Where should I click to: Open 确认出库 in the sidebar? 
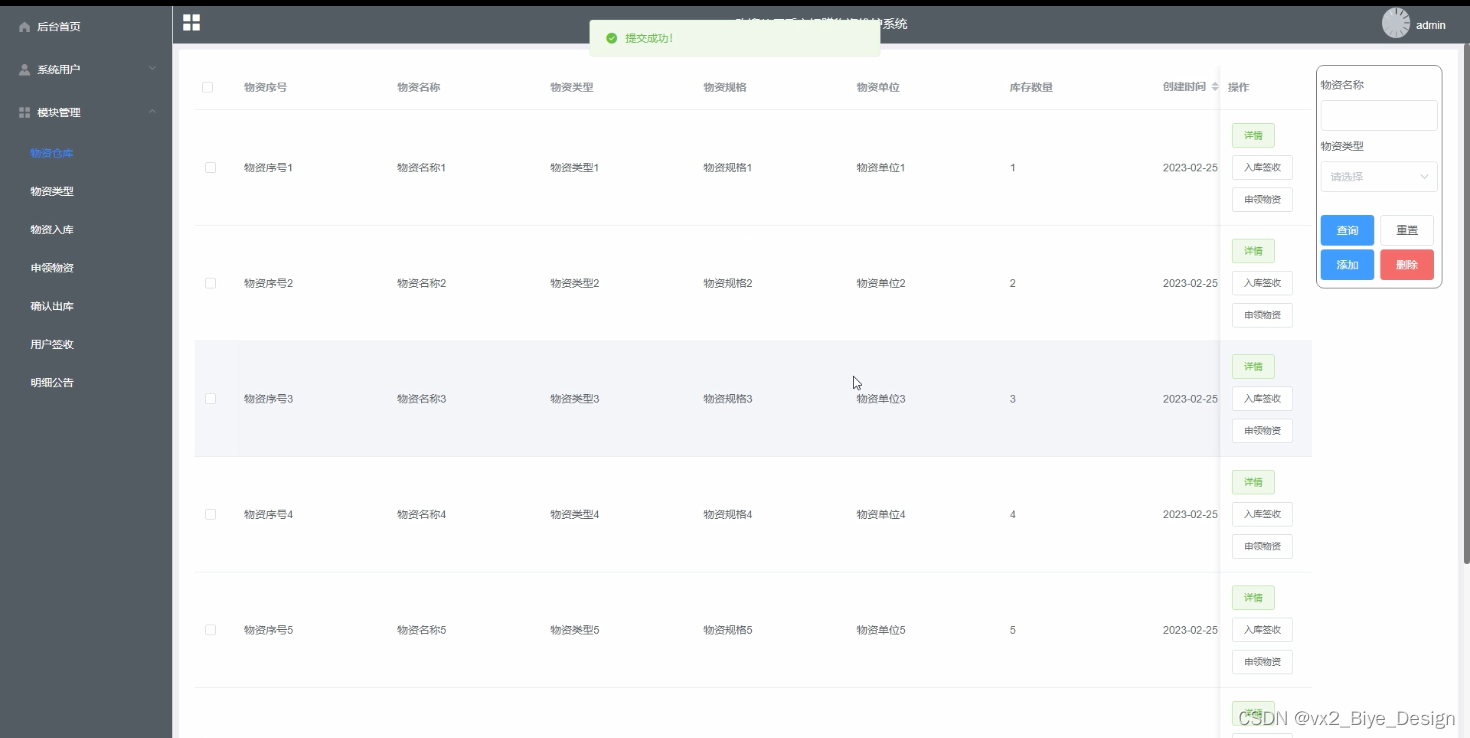click(52, 306)
